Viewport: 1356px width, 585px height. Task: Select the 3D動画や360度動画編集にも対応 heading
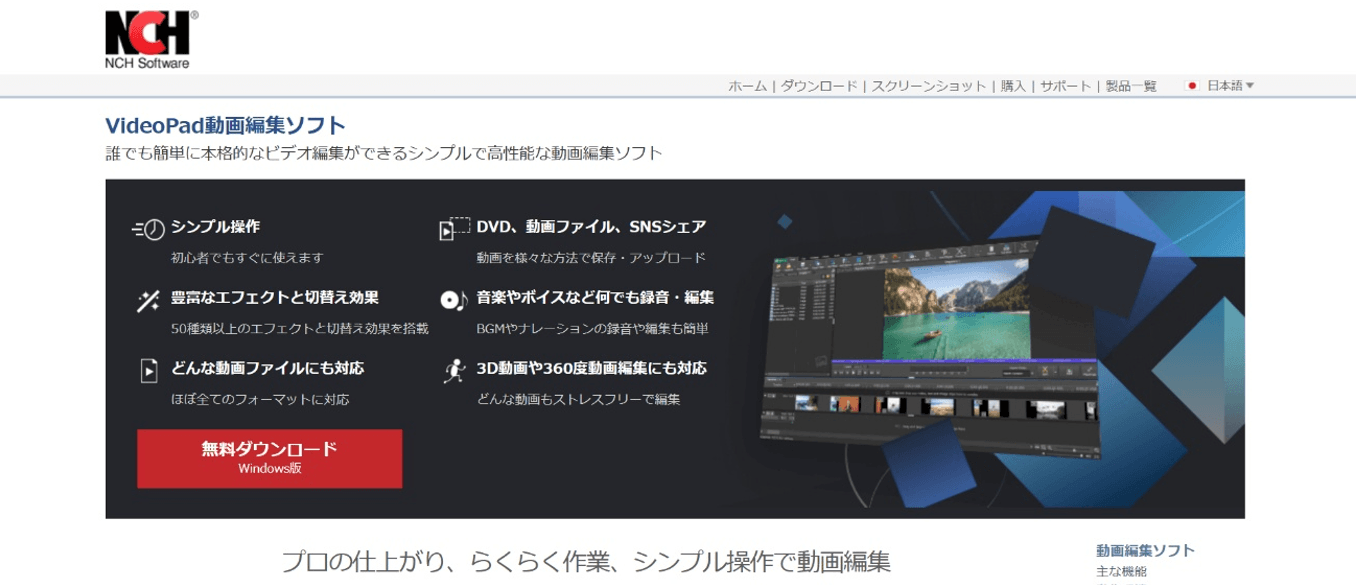(591, 368)
